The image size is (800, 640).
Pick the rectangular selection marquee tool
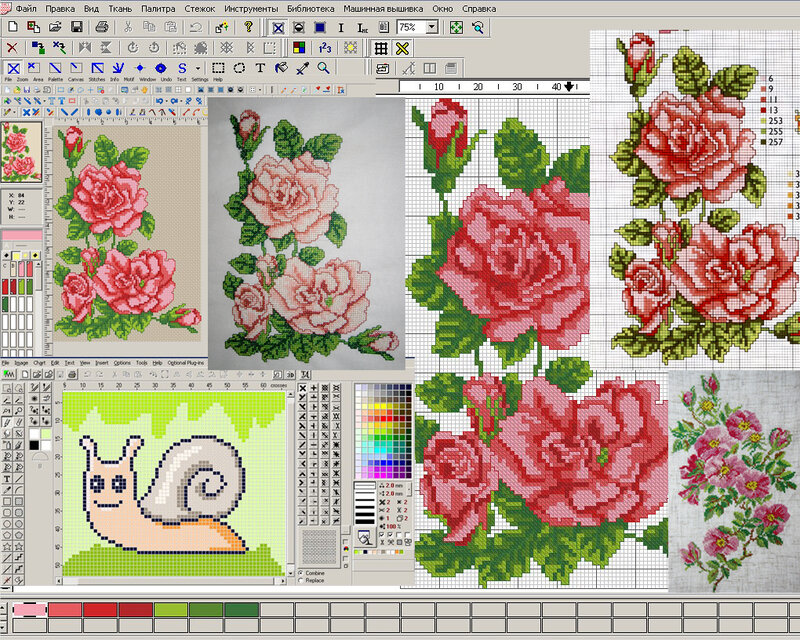point(217,68)
